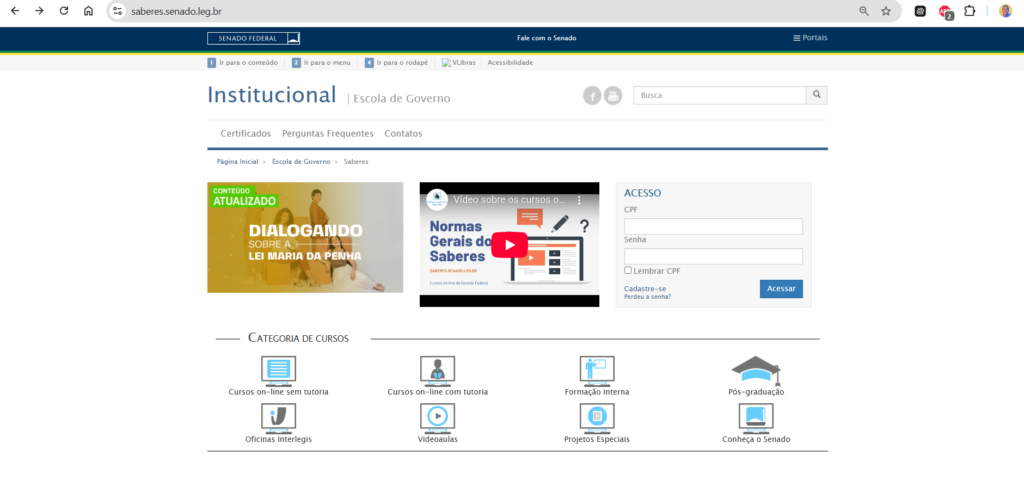
Task: Click the black square extension icon
Action: tap(920, 11)
